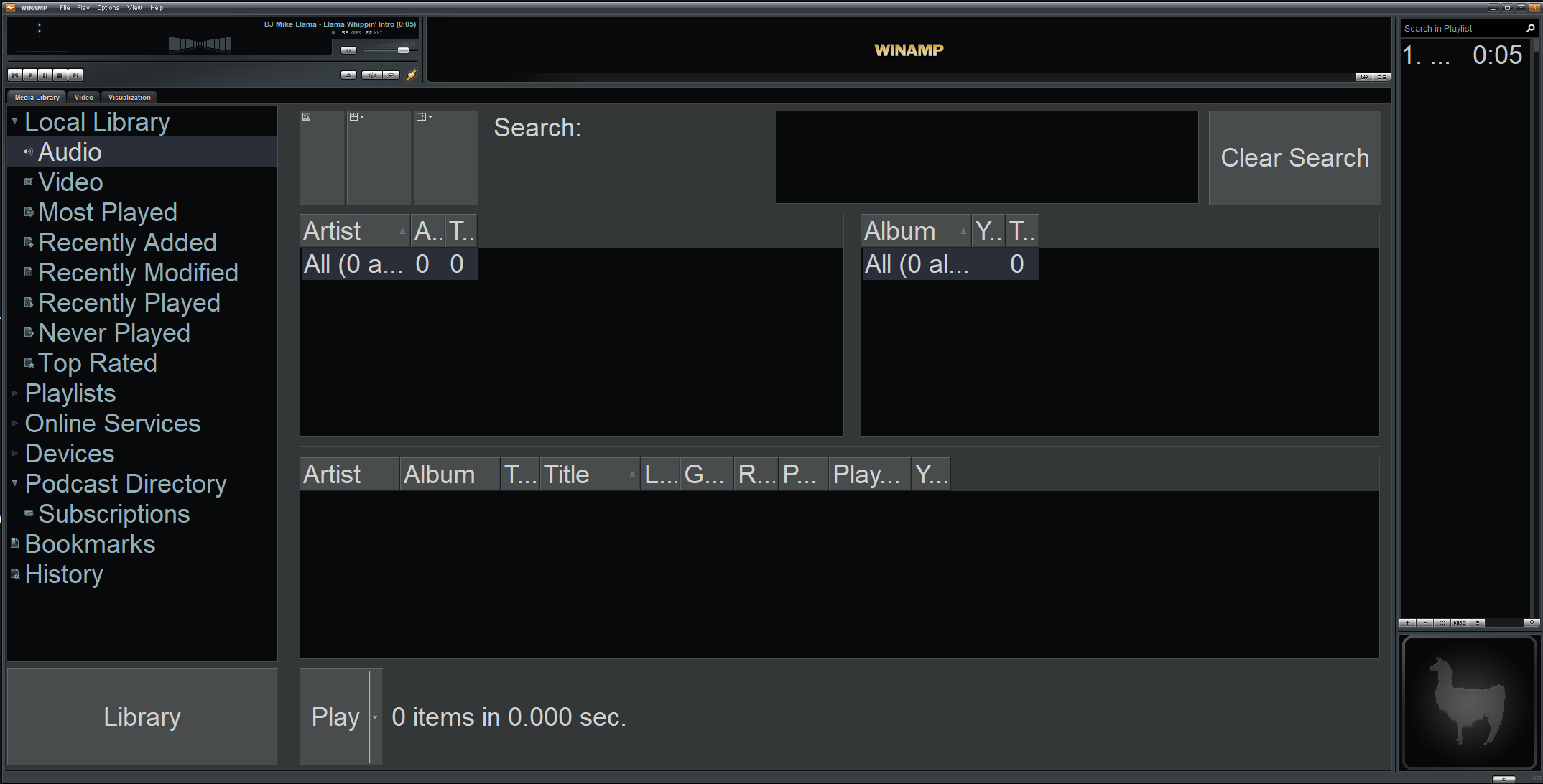This screenshot has width=1543, height=784.
Task: Open the Never Played view
Action: pyautogui.click(x=114, y=333)
